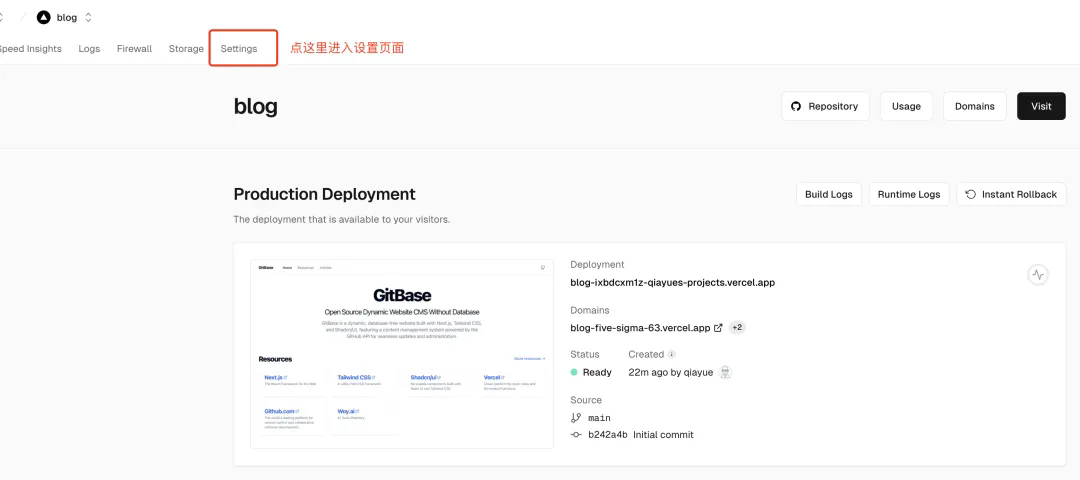Click the rollback arrow icon in Instant Rollback
This screenshot has width=1080, height=480.
point(970,194)
